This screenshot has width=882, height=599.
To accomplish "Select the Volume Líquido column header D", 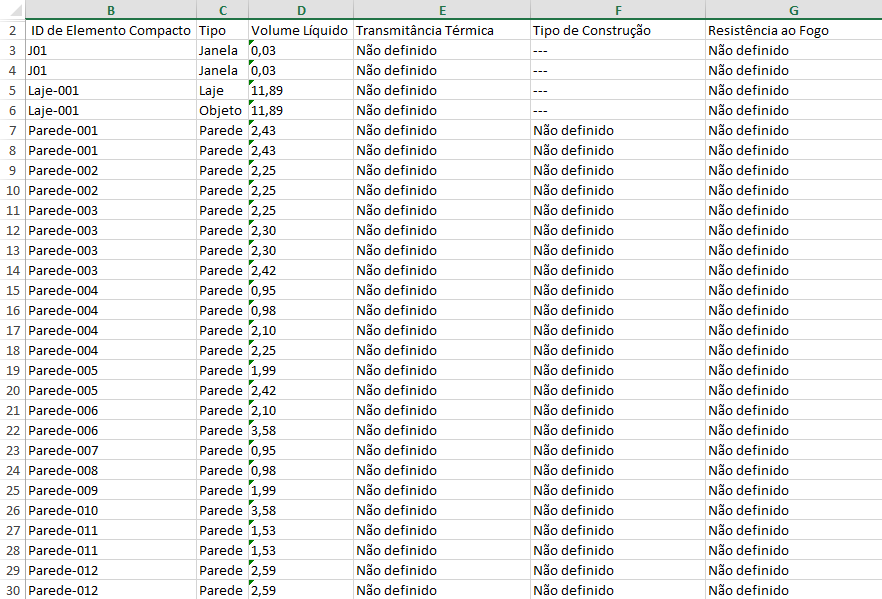I will pyautogui.click(x=300, y=12).
